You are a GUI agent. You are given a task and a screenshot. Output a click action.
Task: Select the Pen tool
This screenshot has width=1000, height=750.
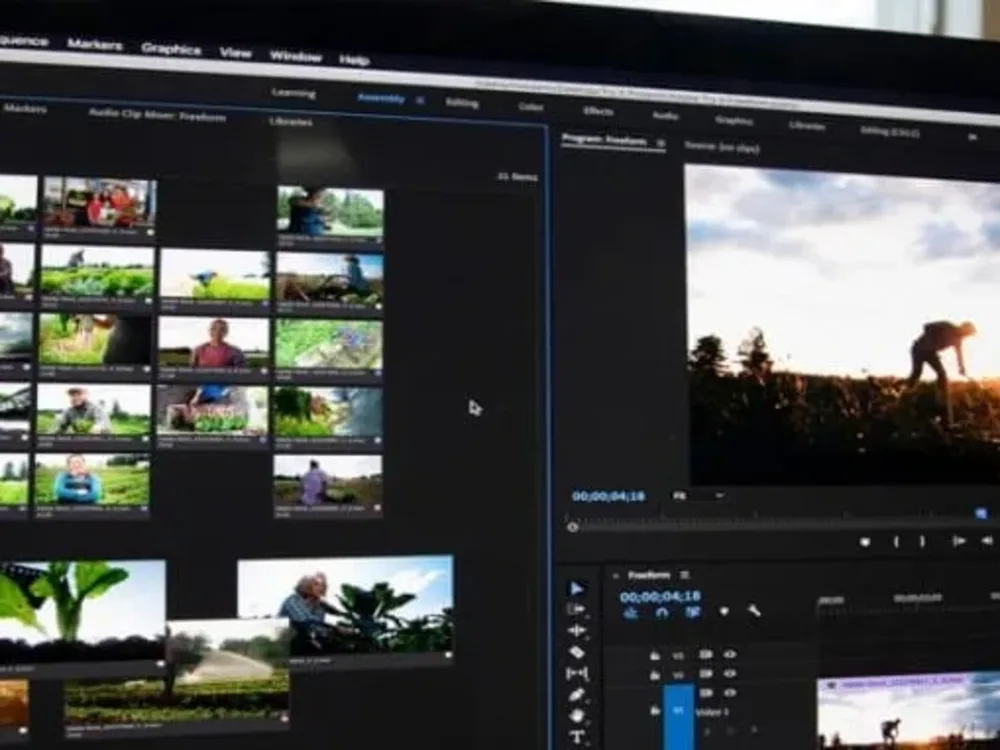577,695
